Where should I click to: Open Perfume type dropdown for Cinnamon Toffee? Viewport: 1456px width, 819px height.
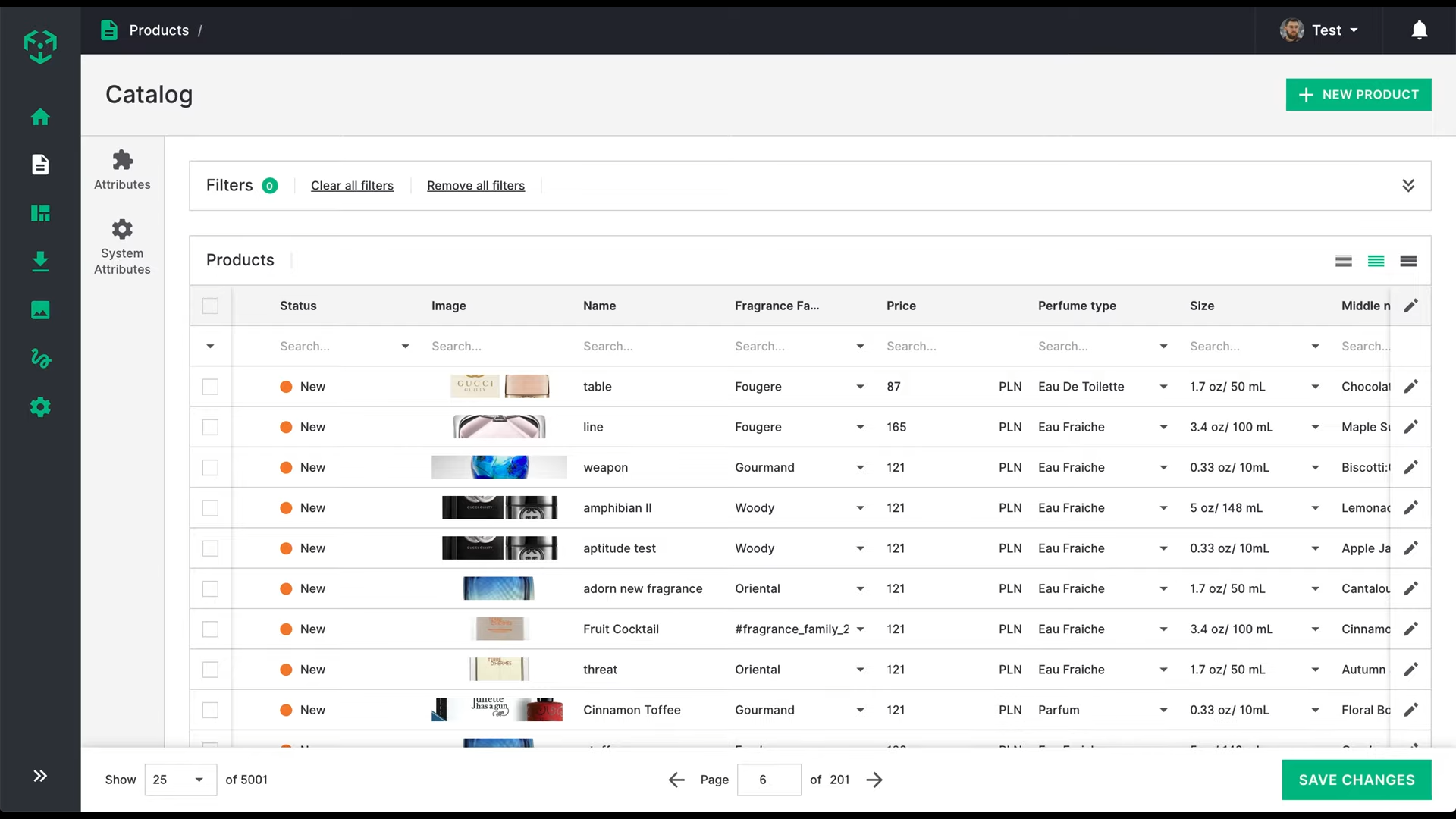point(1163,710)
